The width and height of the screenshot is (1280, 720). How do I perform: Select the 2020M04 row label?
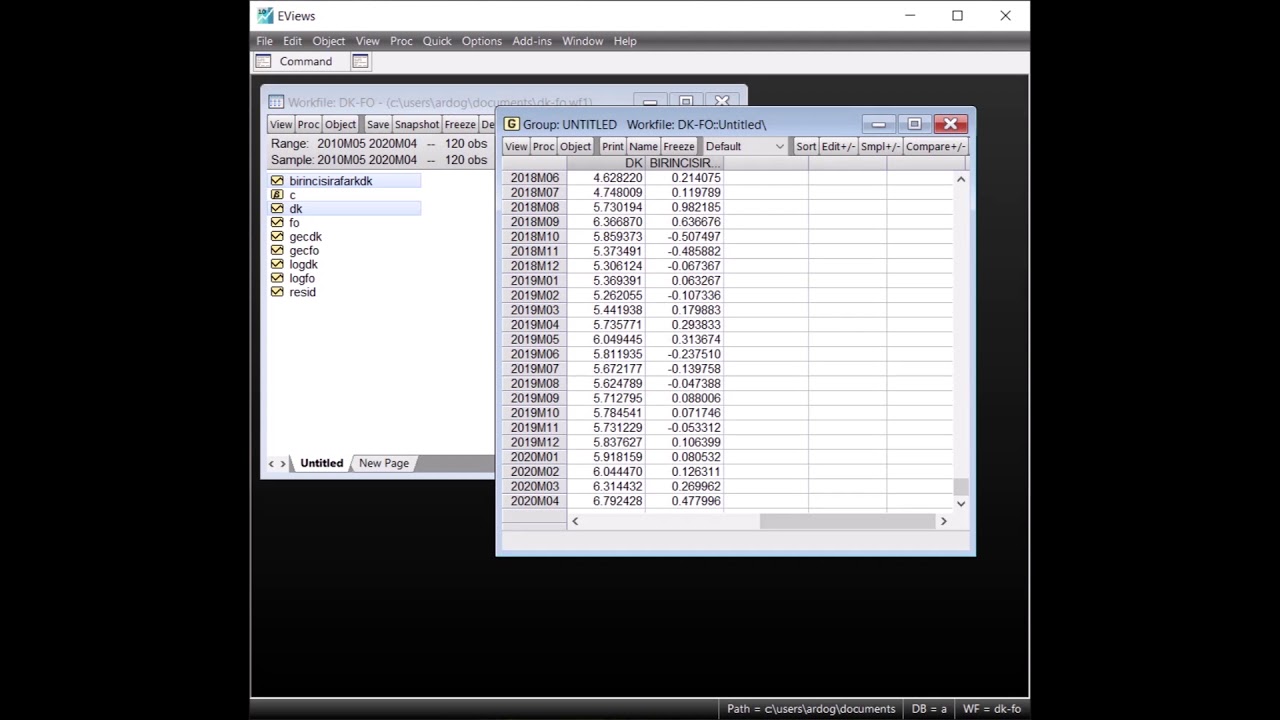pyautogui.click(x=534, y=501)
